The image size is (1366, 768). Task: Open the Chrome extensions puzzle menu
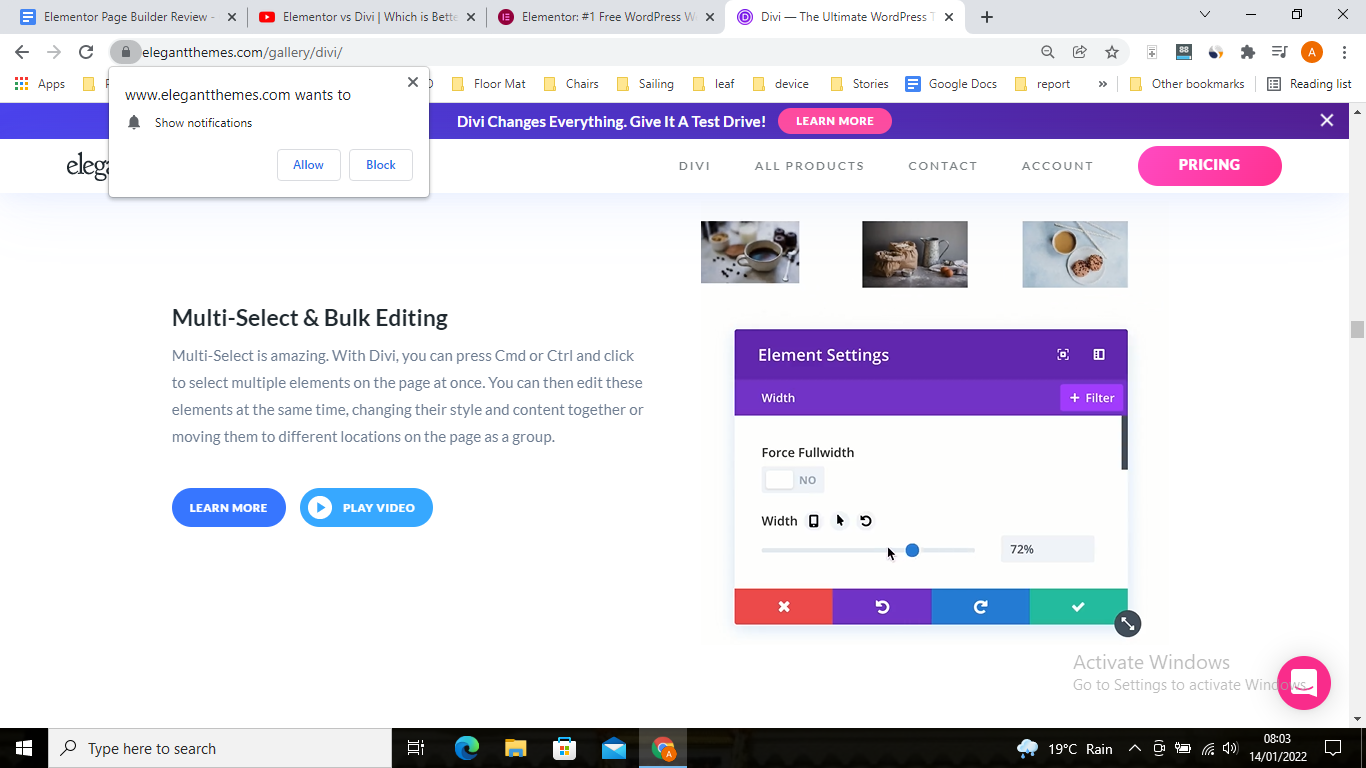pyautogui.click(x=1248, y=52)
